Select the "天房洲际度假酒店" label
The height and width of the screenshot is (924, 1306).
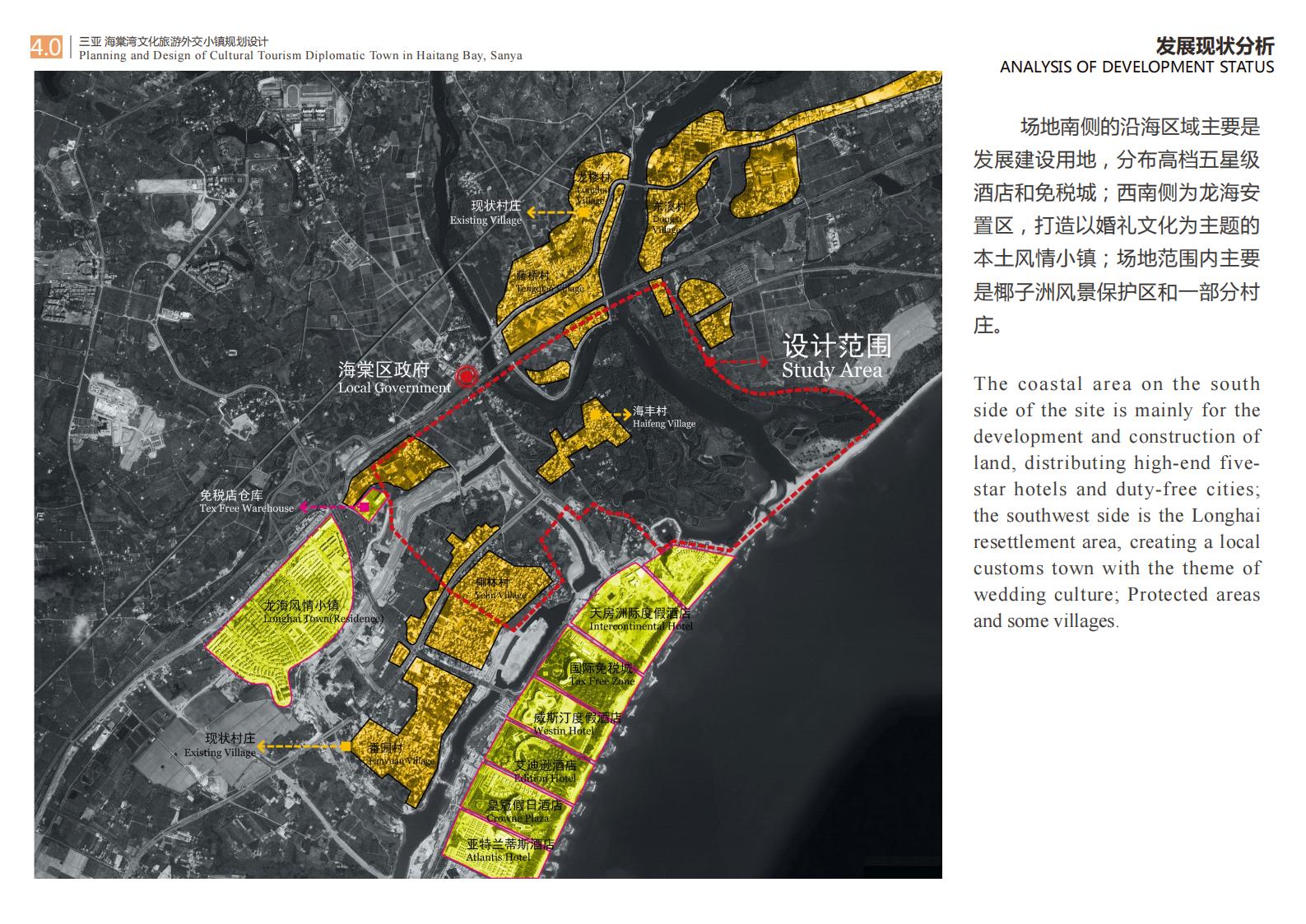641,614
